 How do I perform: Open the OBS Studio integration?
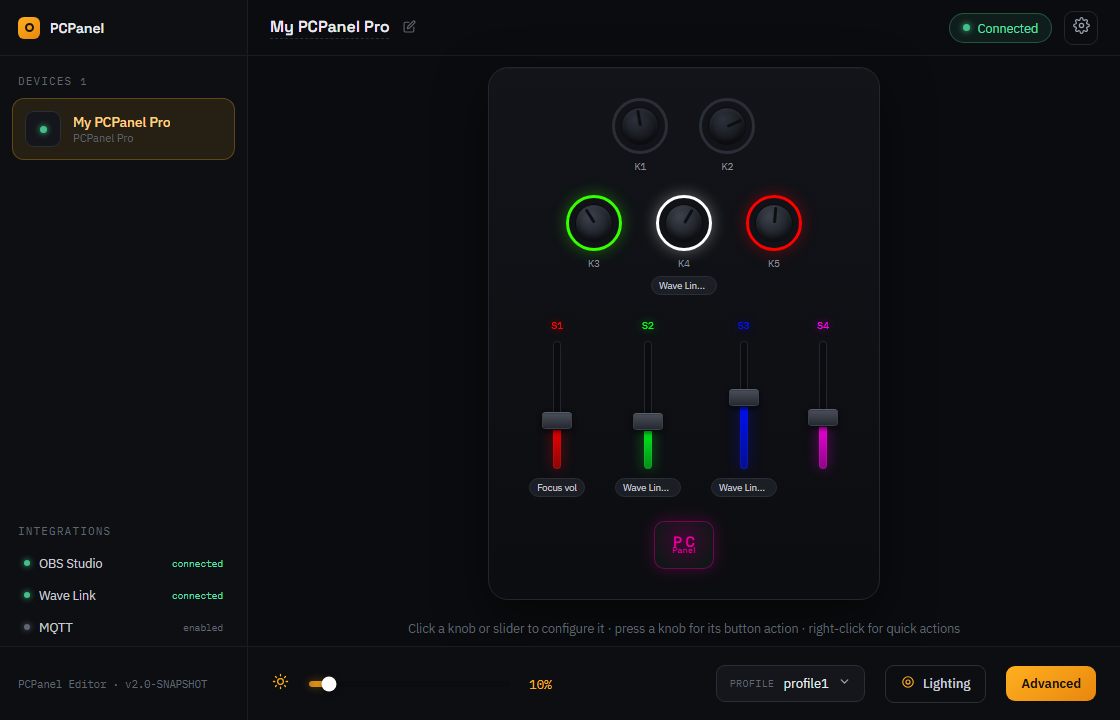(124, 564)
